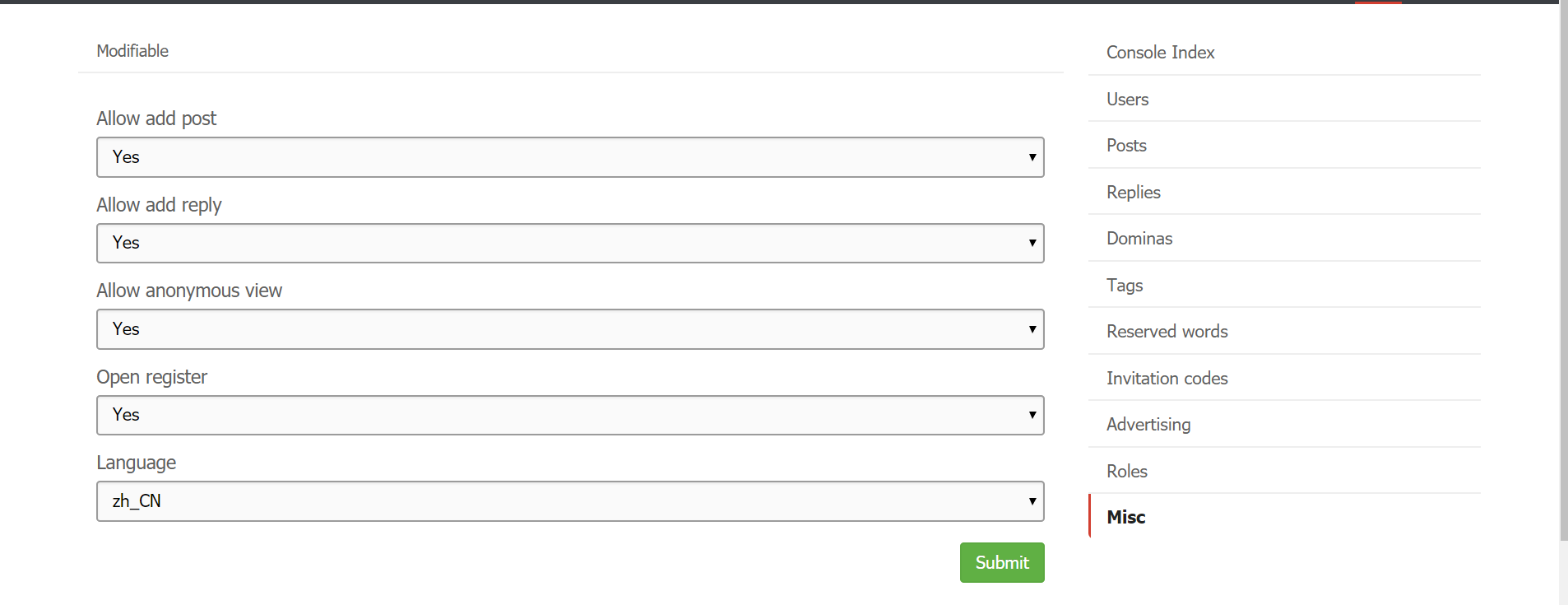The width and height of the screenshot is (1568, 605).
Task: Open the Allow add post dropdown
Action: pos(570,157)
